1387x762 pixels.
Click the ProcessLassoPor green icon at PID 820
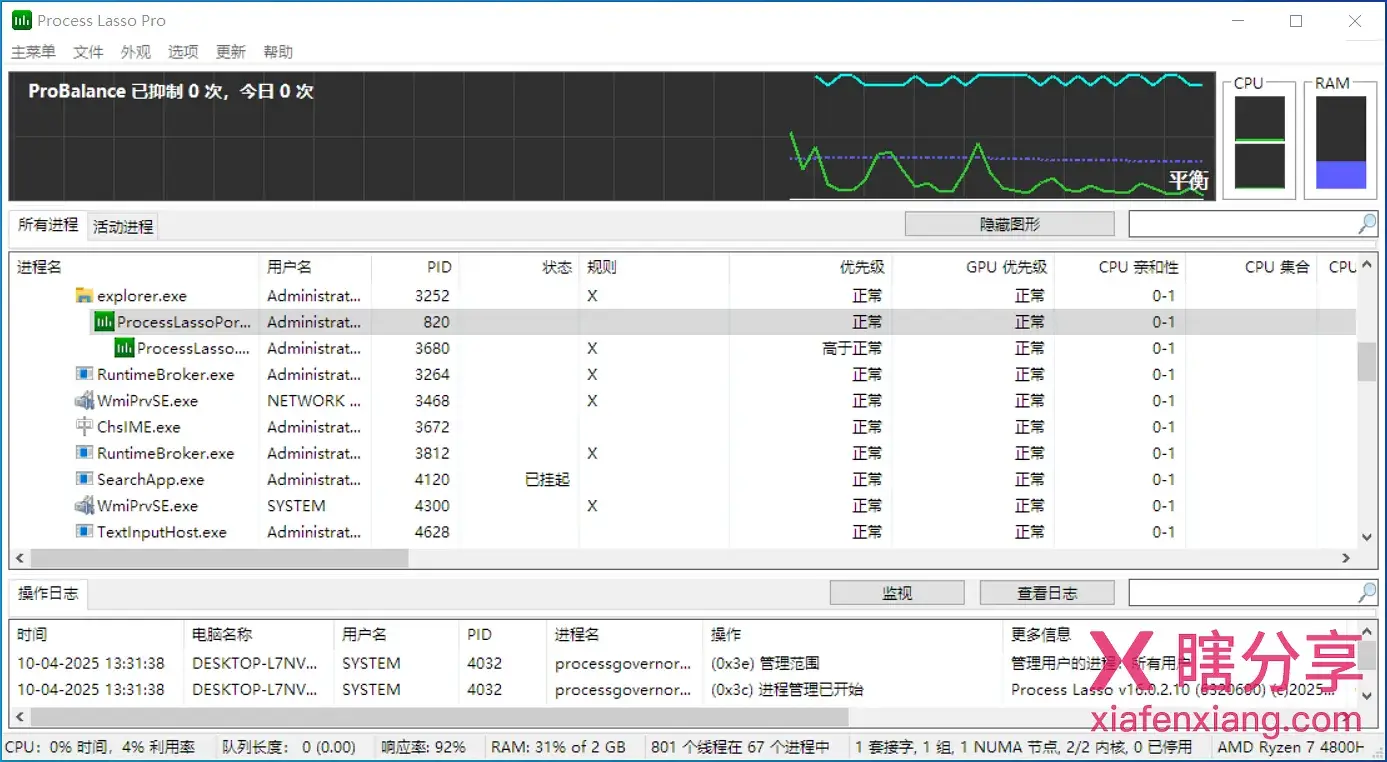(x=104, y=322)
